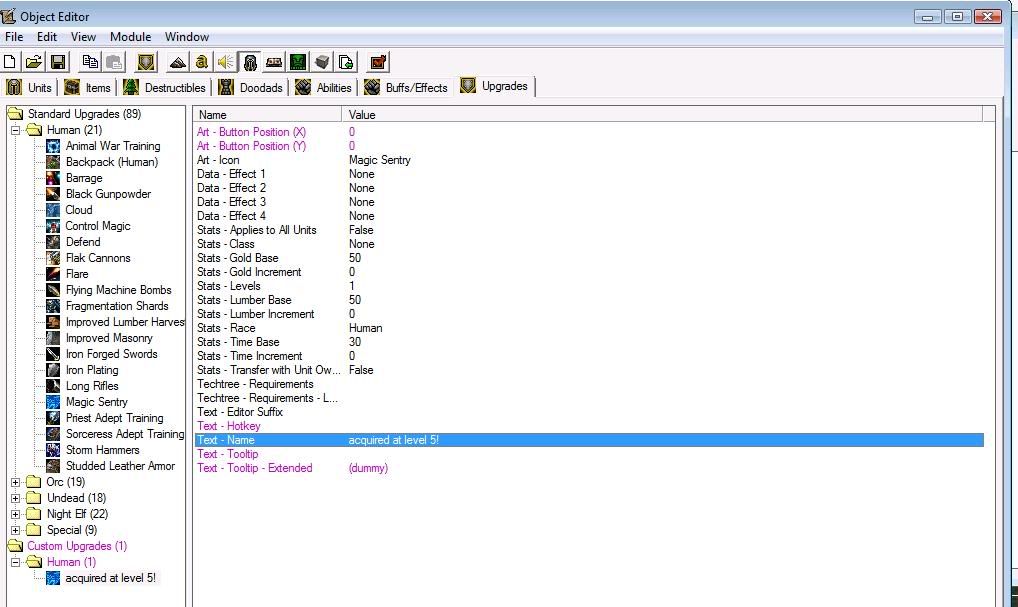This screenshot has height=607, width=1018.
Task: Switch to the Abilities tab
Action: (323, 87)
